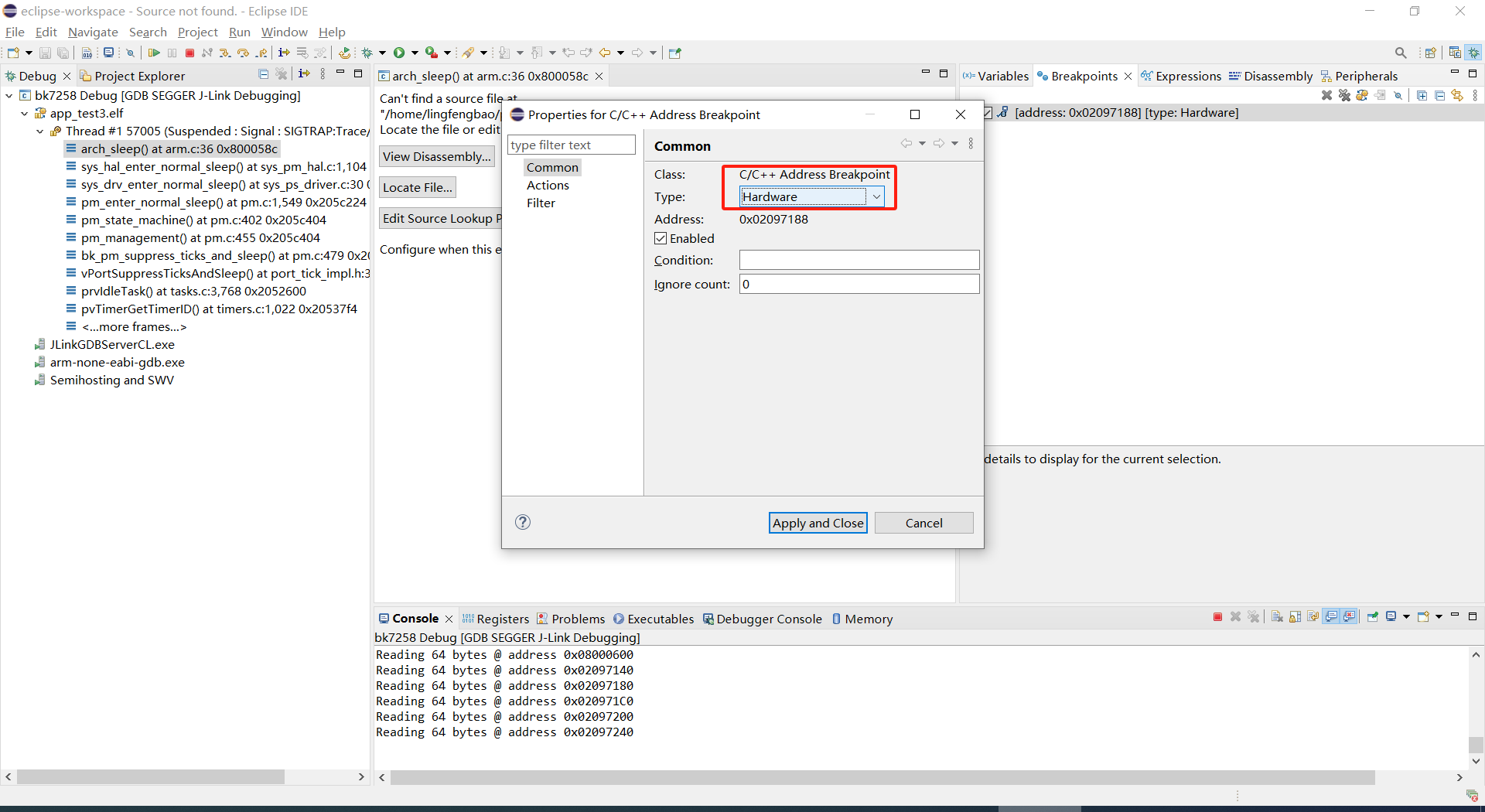The width and height of the screenshot is (1485, 812).
Task: Click the Pin Console icon
Action: tap(1373, 616)
